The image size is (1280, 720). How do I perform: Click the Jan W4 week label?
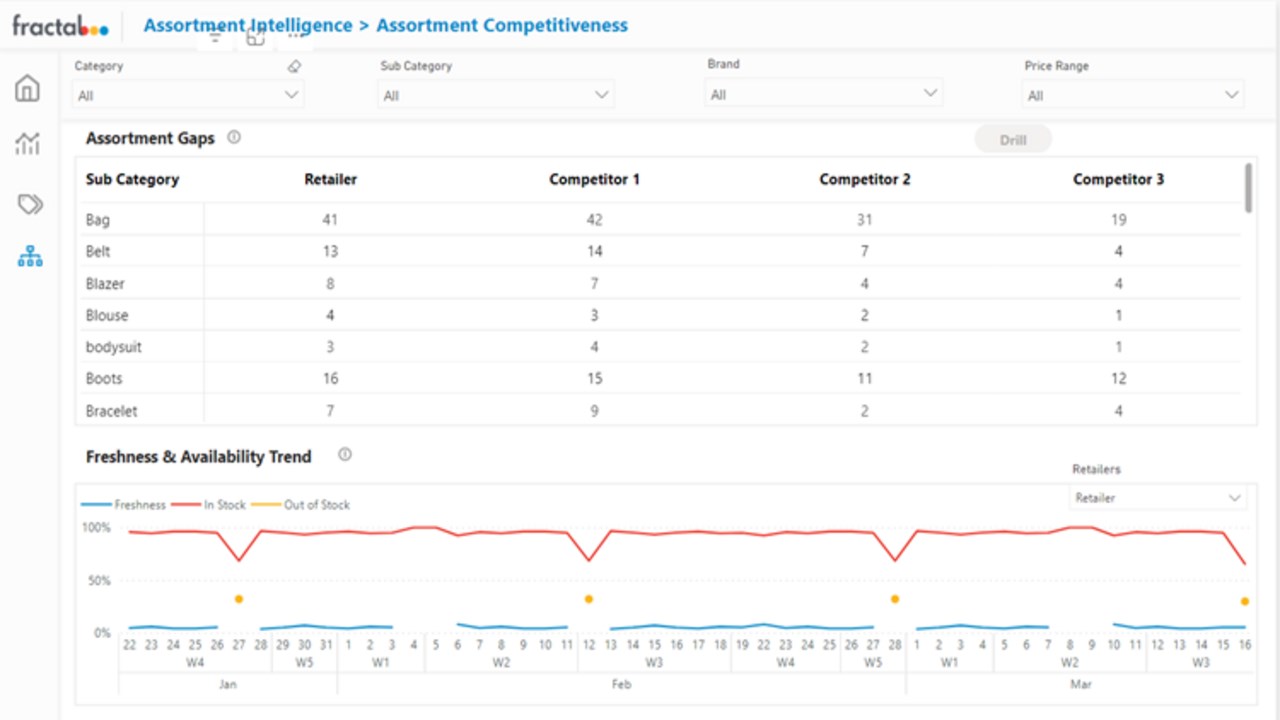[x=195, y=663]
